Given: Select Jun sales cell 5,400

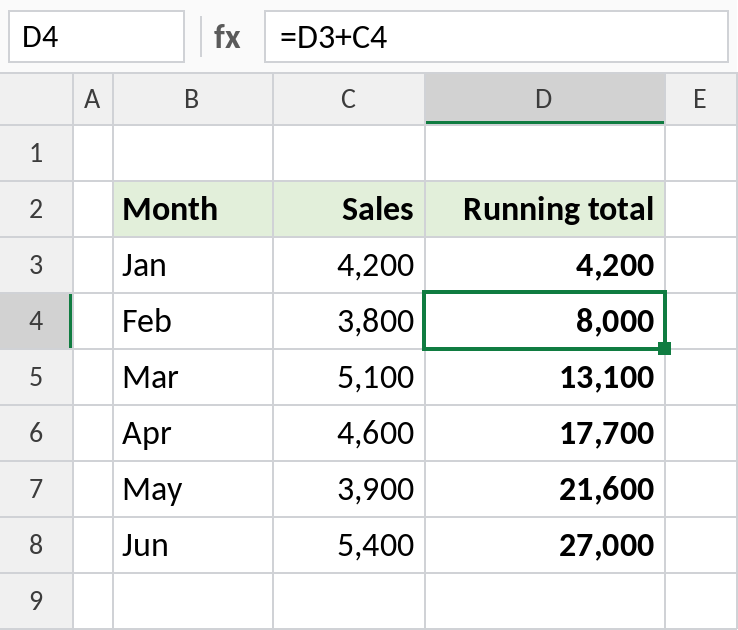Looking at the screenshot, I should point(349,545).
